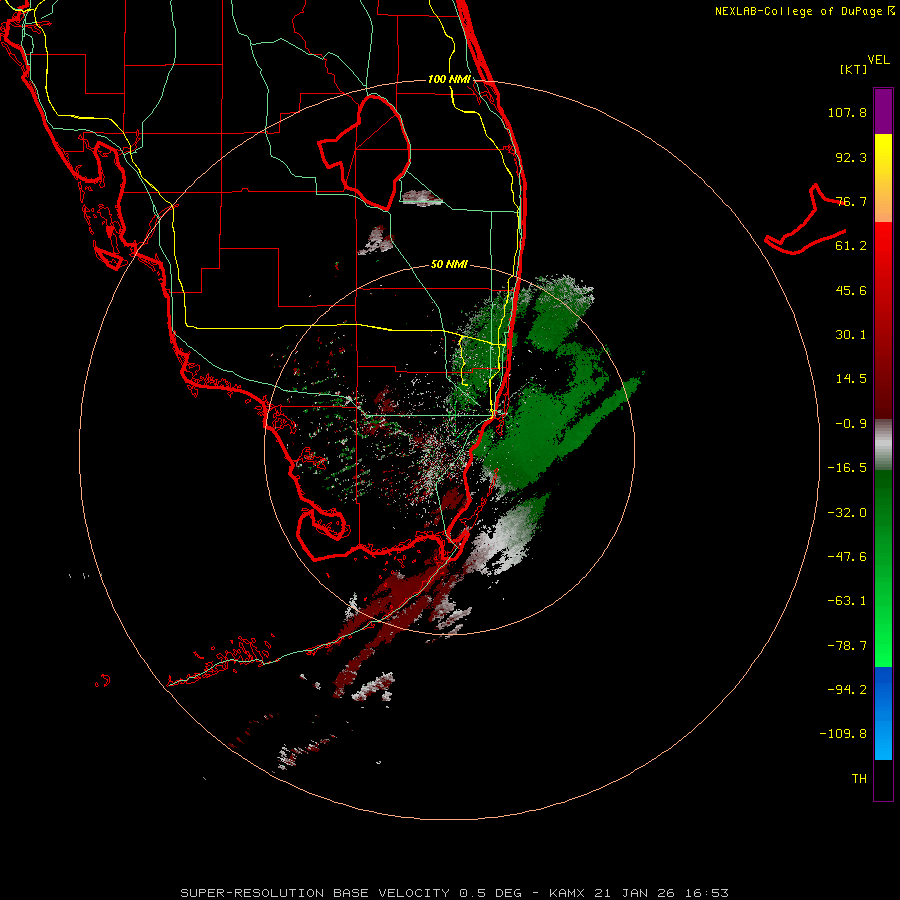Click the 100 NMI range ring label

449,79
